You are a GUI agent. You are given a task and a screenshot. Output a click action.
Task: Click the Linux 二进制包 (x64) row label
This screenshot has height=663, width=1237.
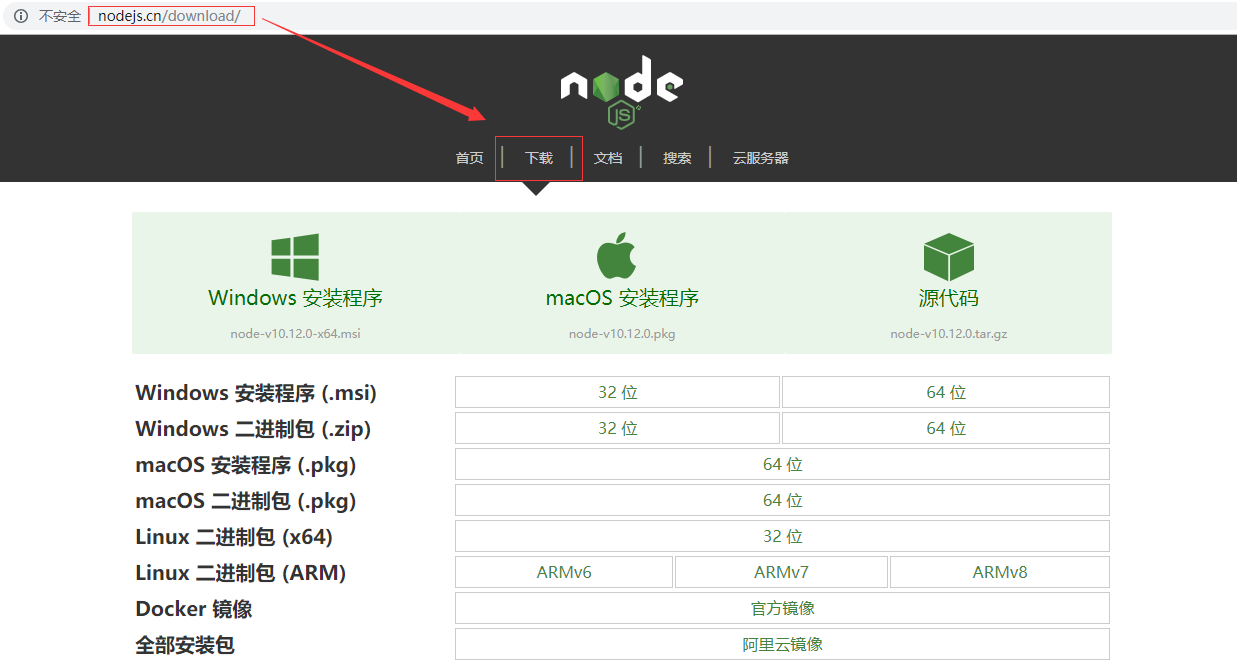coord(234,537)
